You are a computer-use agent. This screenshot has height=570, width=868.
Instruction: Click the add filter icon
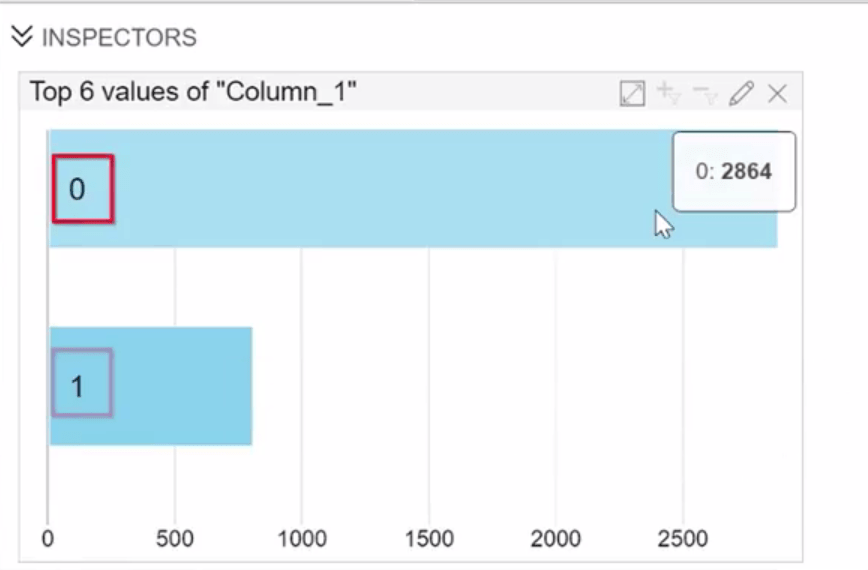[668, 94]
